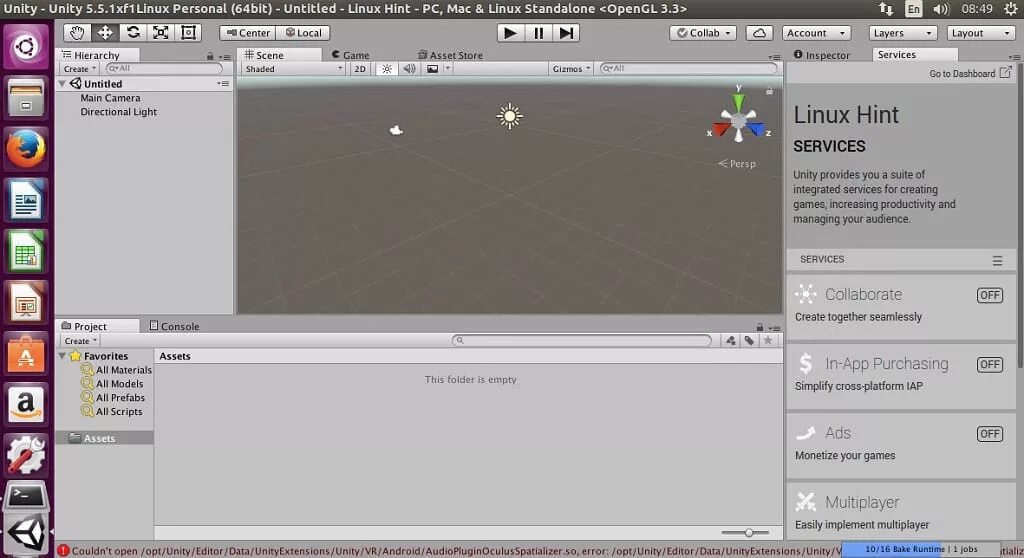This screenshot has height=558, width=1024.
Task: Click search by type icon
Action: 731,340
